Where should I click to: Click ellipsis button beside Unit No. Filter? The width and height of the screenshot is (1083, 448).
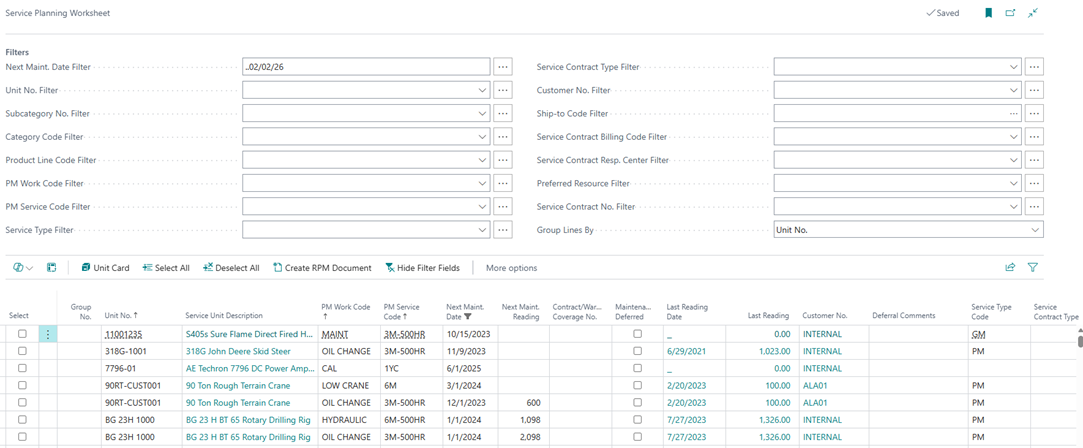[503, 90]
